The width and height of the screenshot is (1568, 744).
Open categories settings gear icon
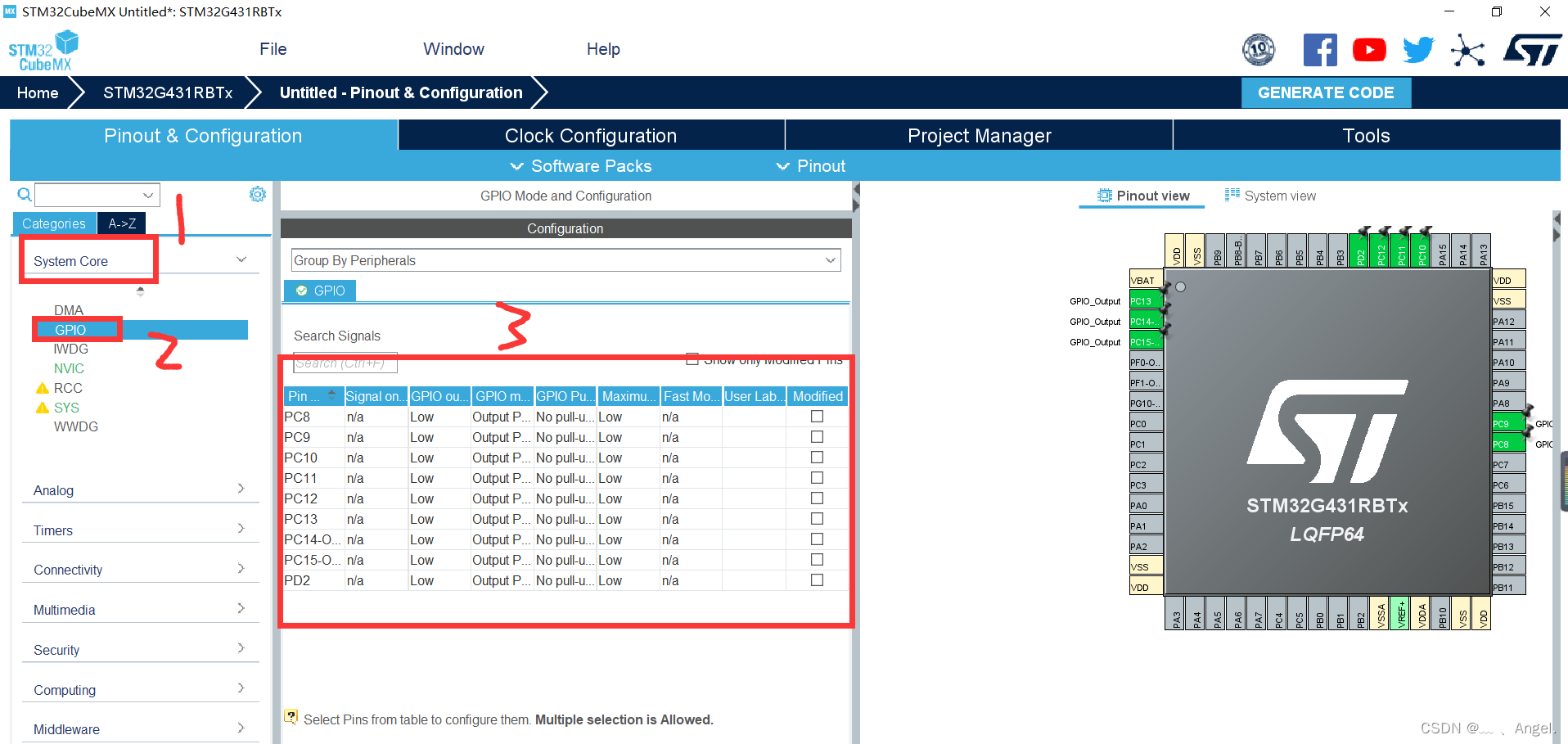pos(258,194)
